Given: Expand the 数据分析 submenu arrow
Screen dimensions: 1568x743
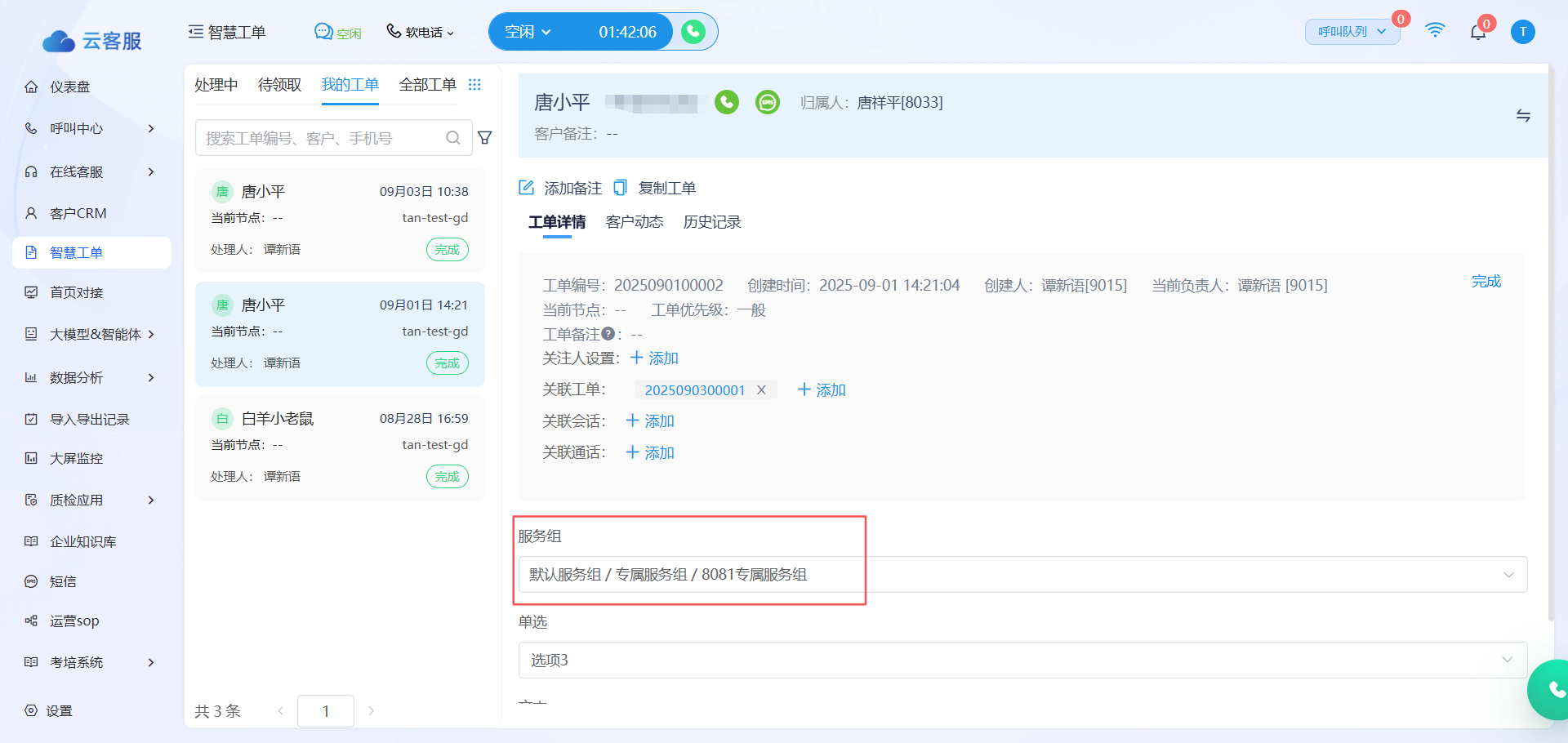Looking at the screenshot, I should coord(151,377).
